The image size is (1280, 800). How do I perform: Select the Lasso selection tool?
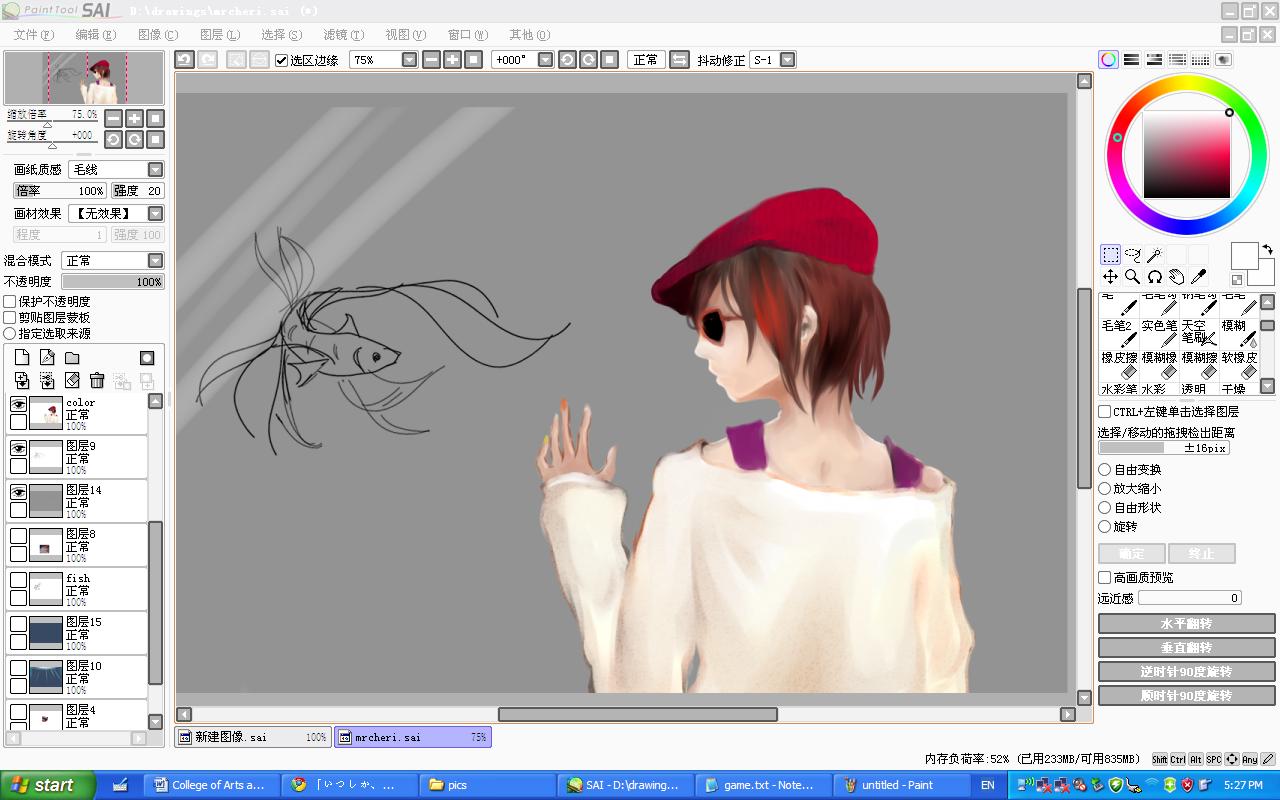pyautogui.click(x=1132, y=255)
